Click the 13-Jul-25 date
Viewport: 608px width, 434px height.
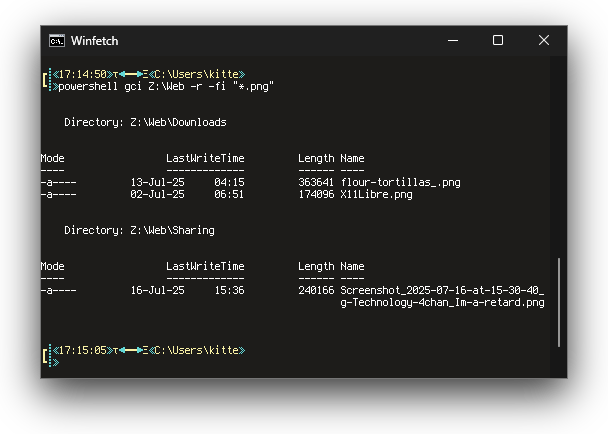(x=157, y=182)
